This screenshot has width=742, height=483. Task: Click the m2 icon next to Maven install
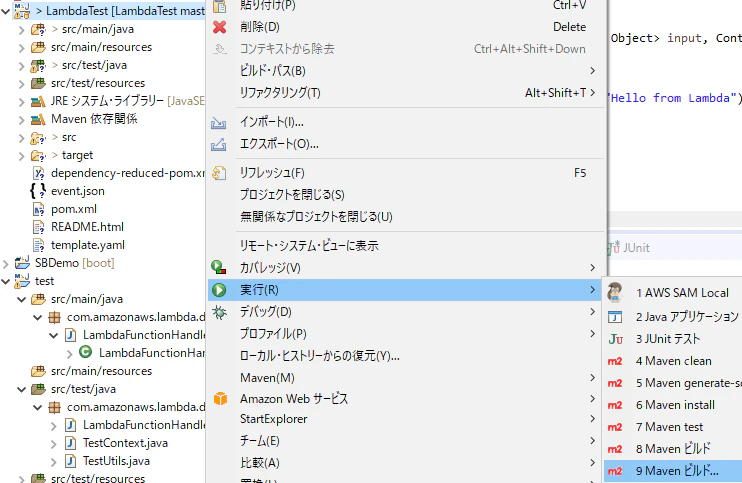click(x=615, y=405)
